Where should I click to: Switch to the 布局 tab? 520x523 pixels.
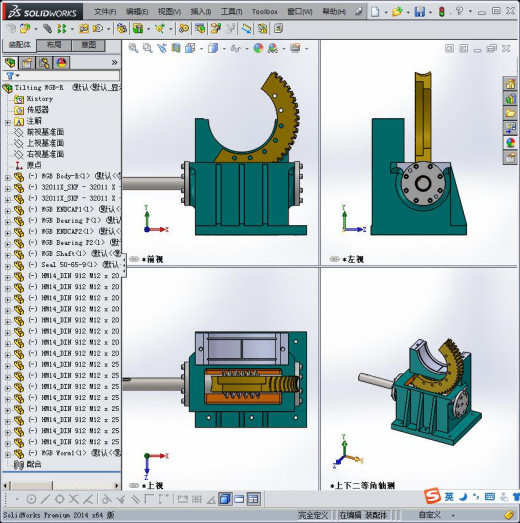[54, 45]
